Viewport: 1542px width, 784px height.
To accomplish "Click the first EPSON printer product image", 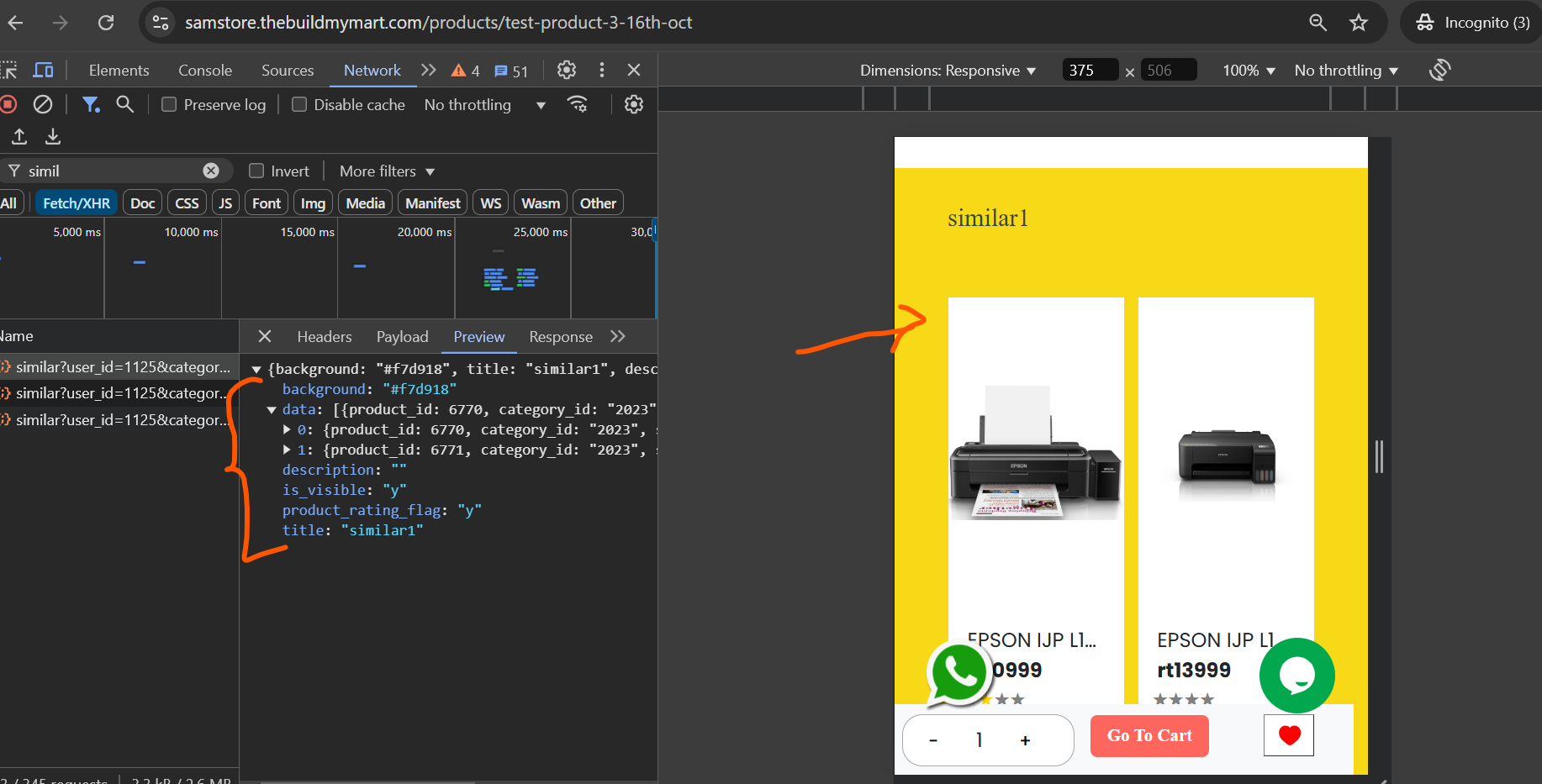I will [1036, 452].
